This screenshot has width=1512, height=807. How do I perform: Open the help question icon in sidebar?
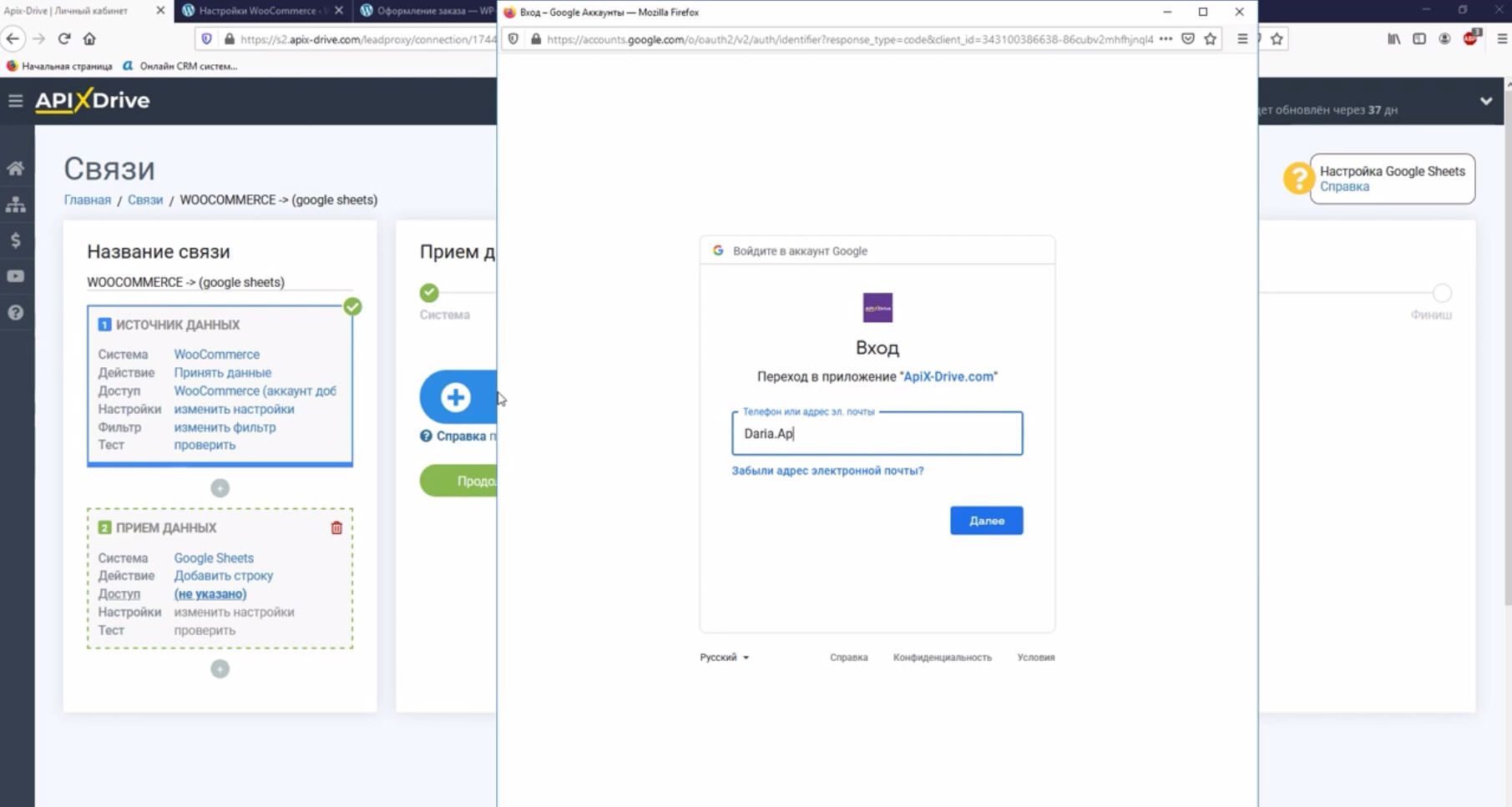pos(15,313)
